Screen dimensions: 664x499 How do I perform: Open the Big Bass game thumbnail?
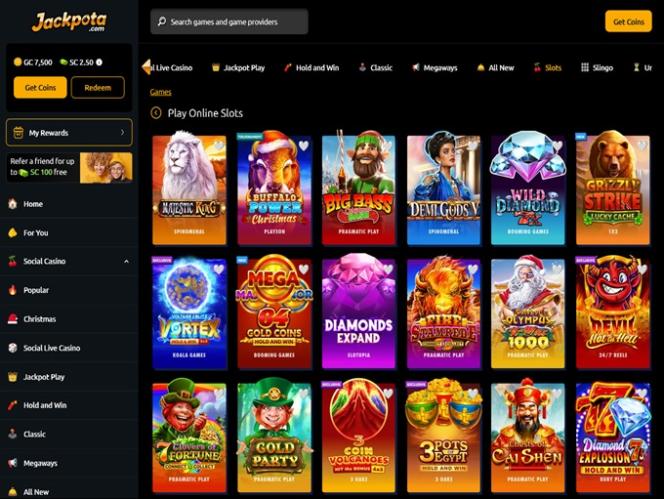pyautogui.click(x=359, y=189)
